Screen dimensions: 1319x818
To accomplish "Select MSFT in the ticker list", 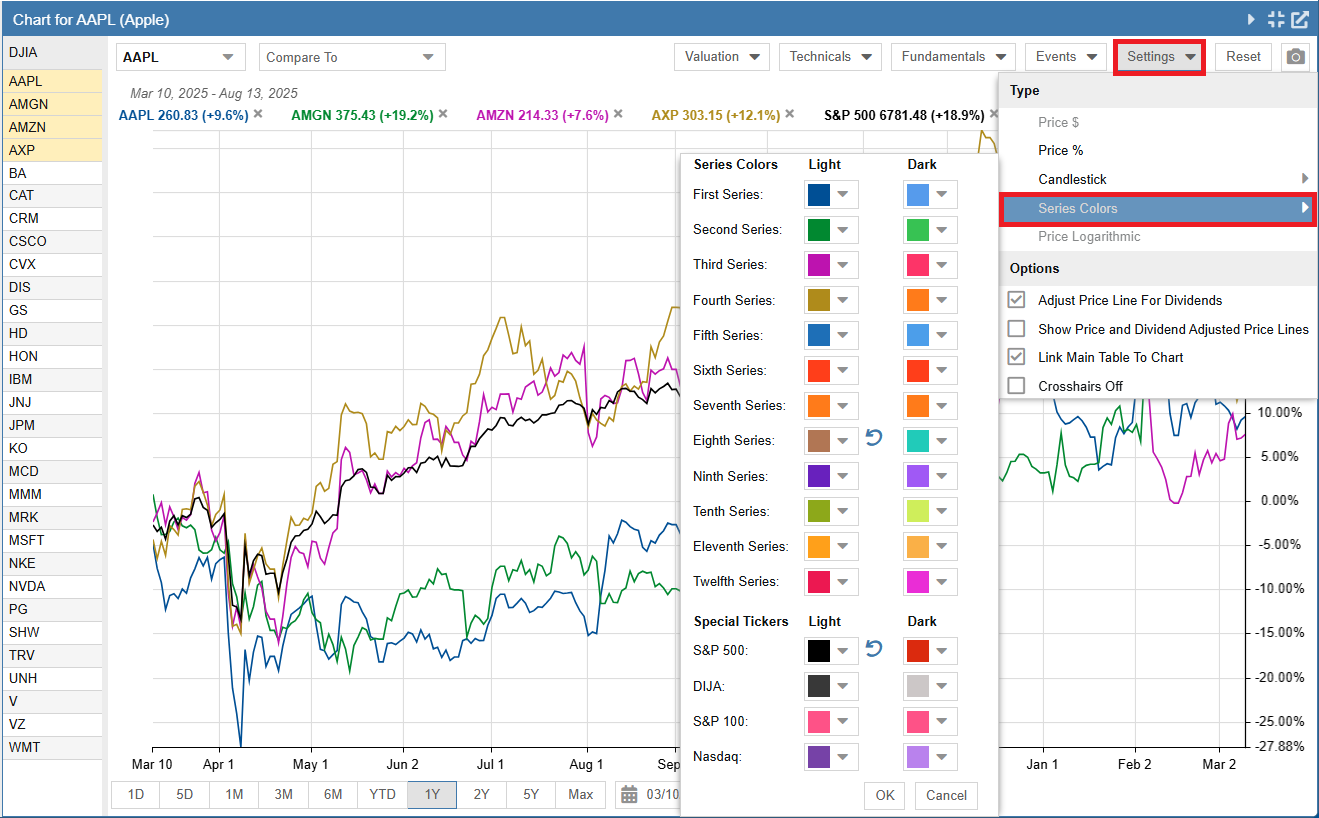I will pos(53,540).
